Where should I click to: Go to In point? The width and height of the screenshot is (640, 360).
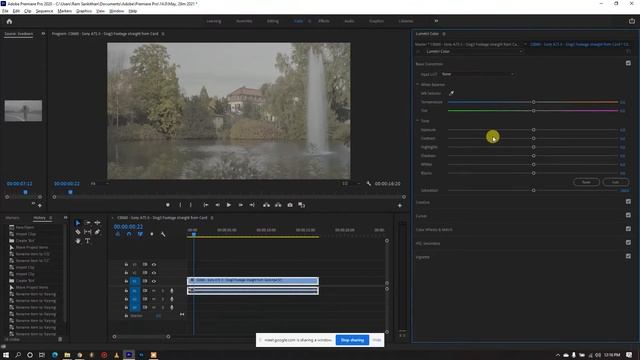click(206, 205)
